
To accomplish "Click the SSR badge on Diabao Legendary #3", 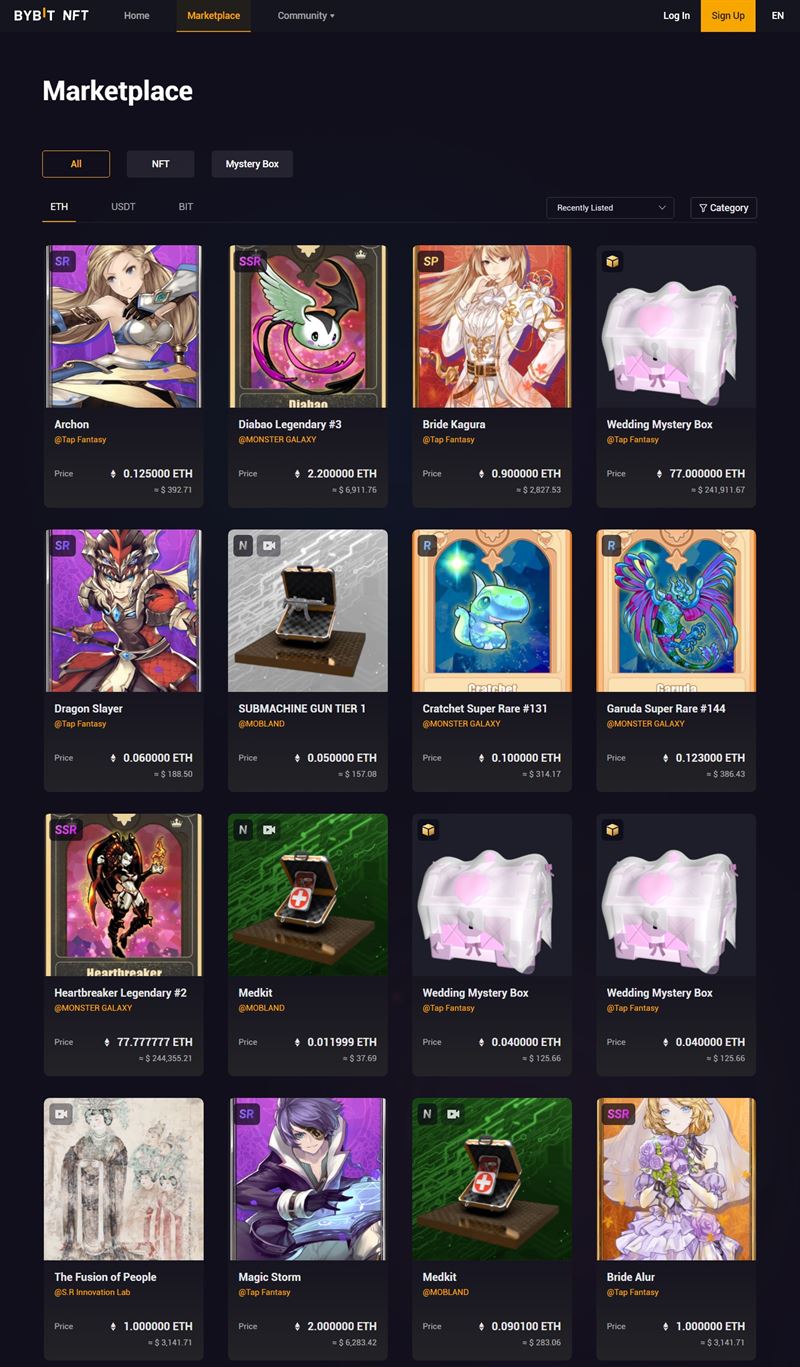I will click(249, 261).
